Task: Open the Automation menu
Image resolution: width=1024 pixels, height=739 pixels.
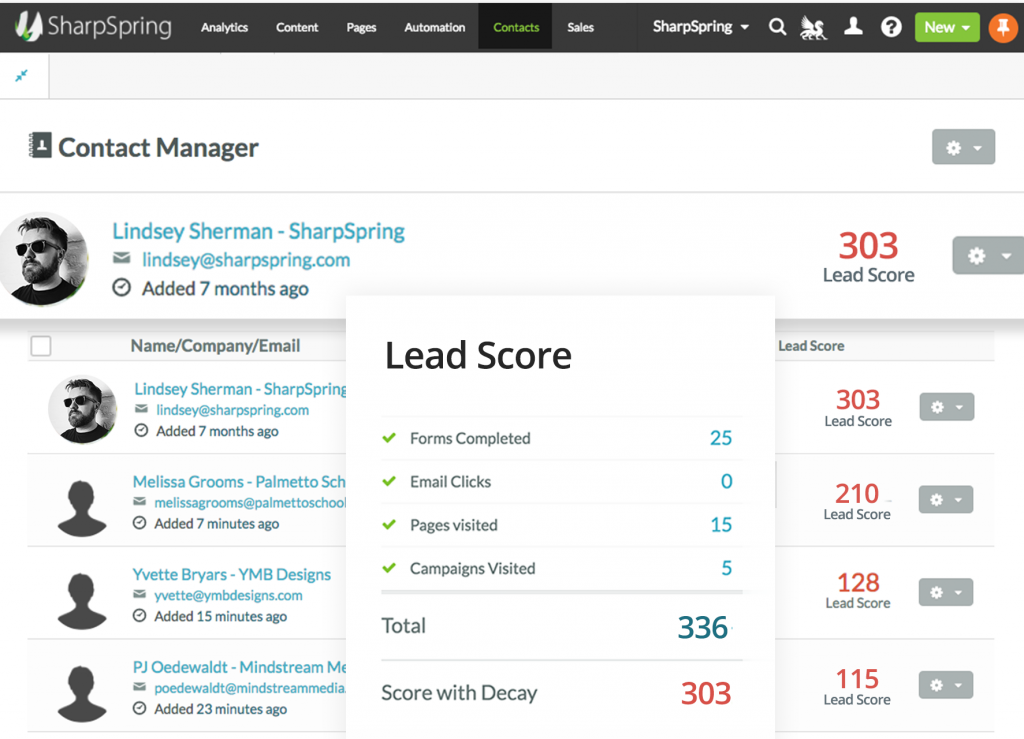Action: click(435, 27)
